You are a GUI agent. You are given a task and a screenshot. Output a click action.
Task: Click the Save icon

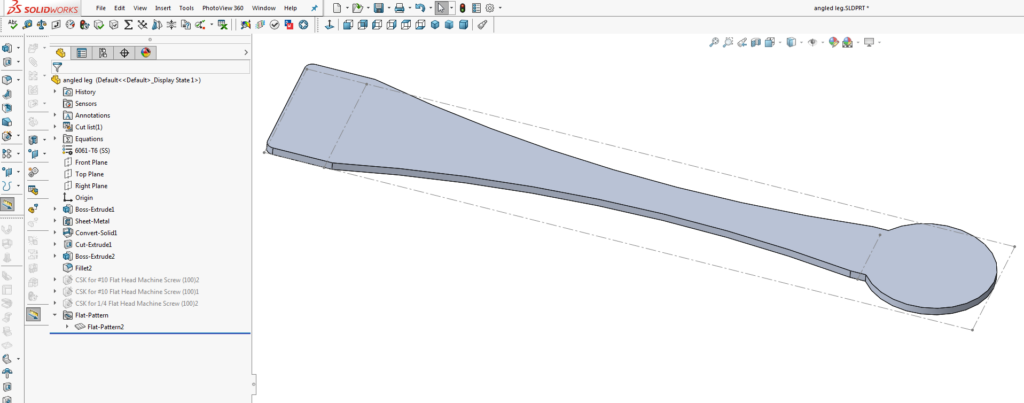tap(378, 8)
